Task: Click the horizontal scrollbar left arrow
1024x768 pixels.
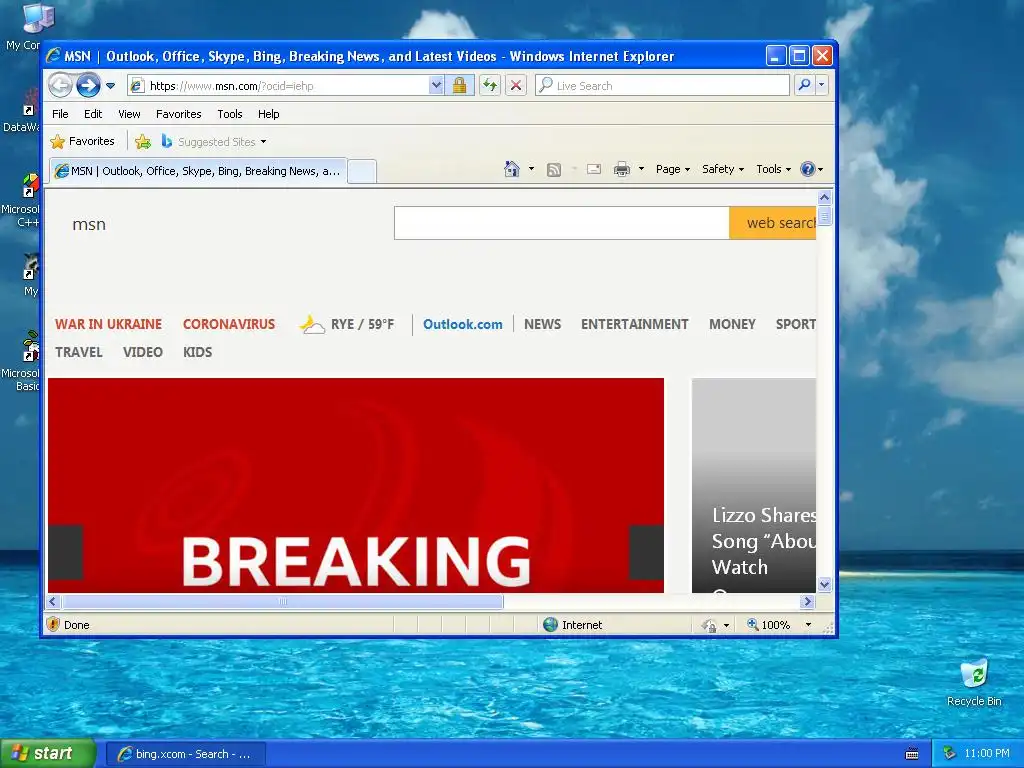Action: coord(54,601)
